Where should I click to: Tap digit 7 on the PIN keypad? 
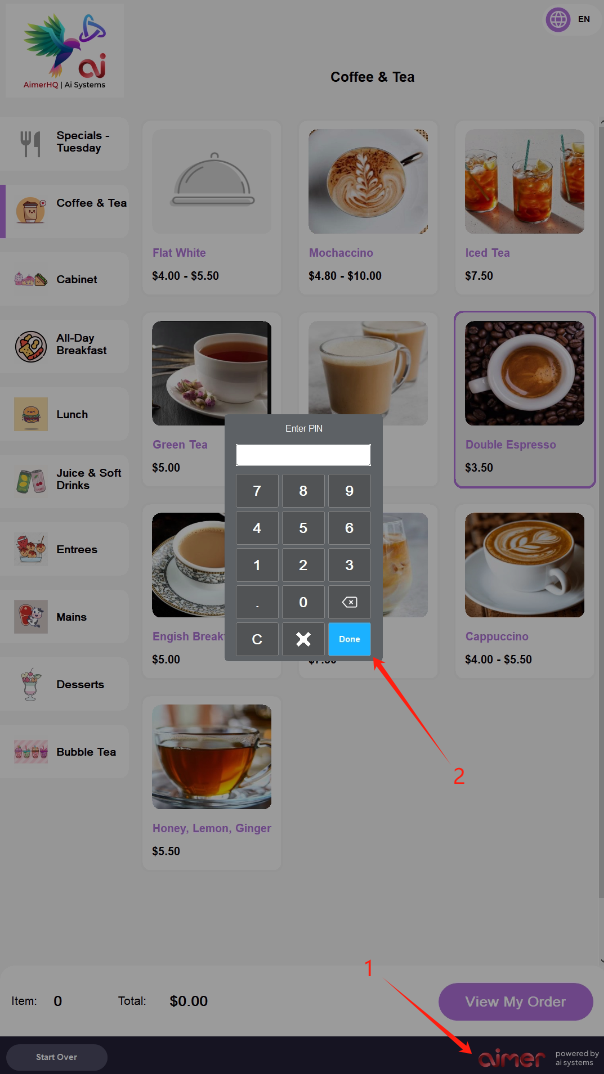coord(257,491)
